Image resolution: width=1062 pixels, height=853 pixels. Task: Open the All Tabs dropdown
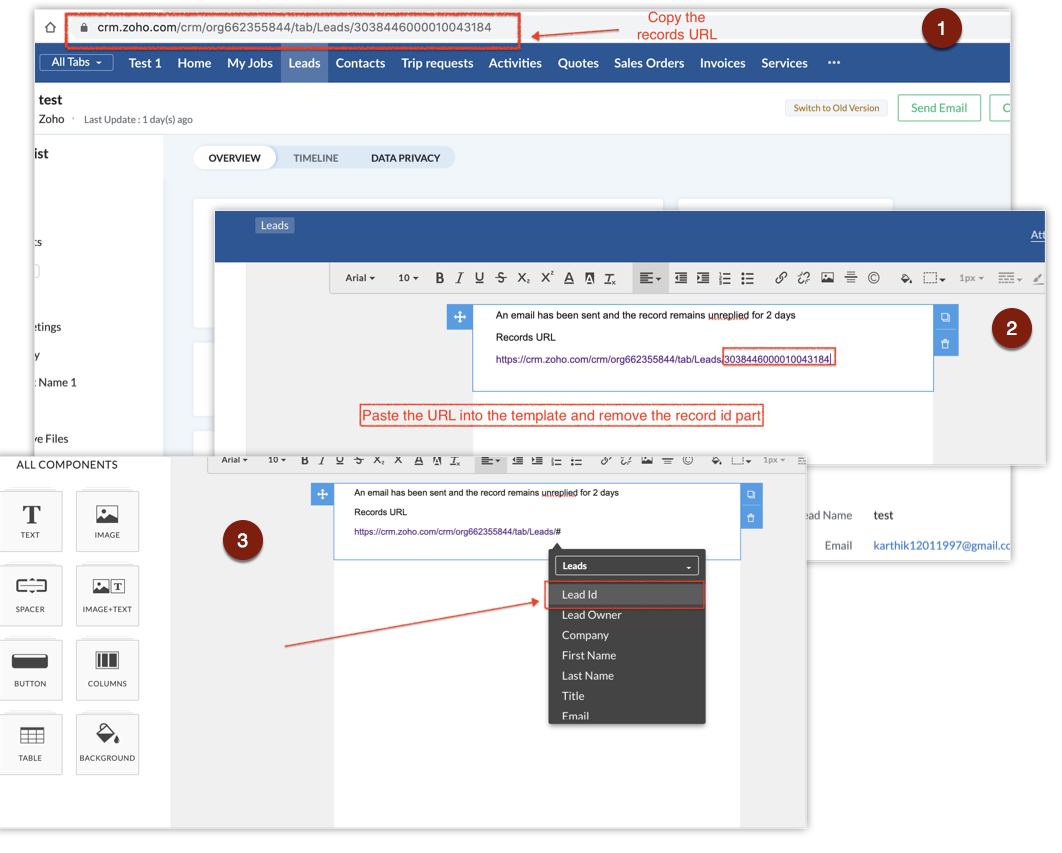[77, 62]
